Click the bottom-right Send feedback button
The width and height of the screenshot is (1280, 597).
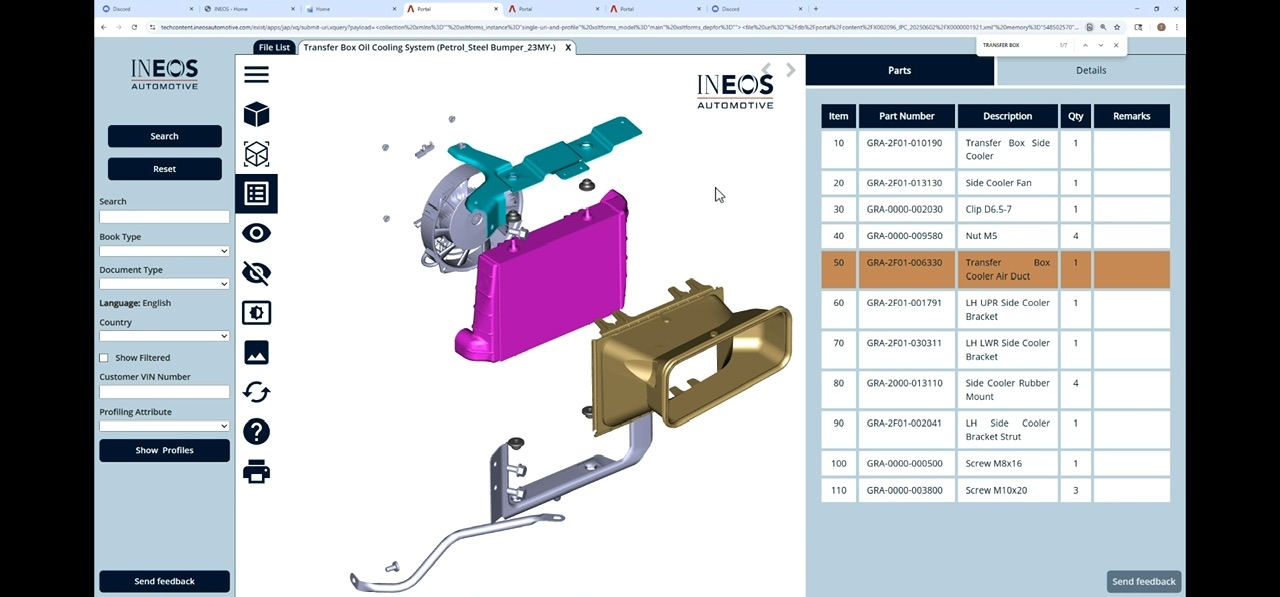[1144, 581]
